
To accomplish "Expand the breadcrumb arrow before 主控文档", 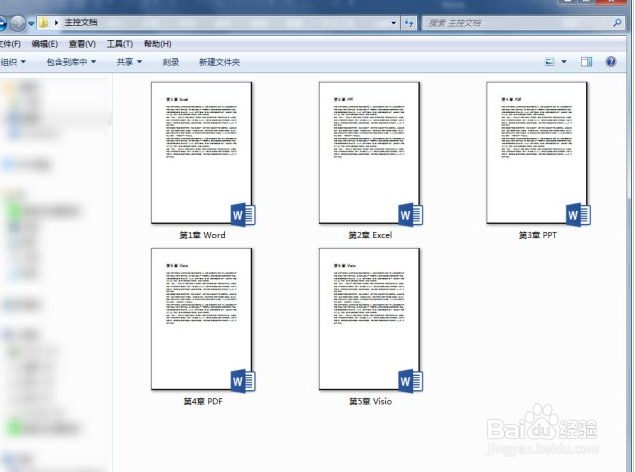I will coord(56,22).
